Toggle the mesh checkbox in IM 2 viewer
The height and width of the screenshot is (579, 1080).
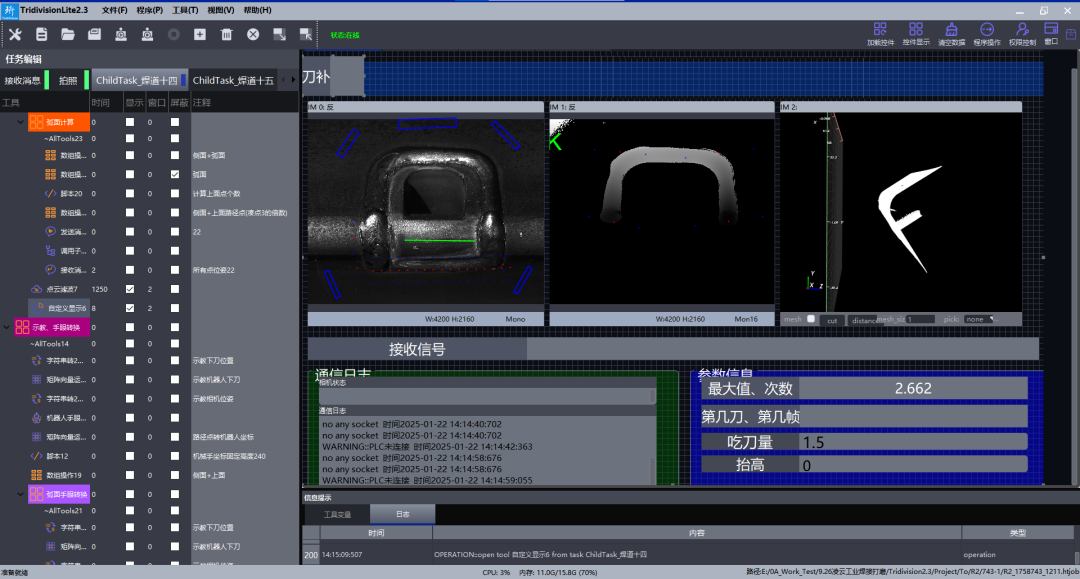tap(811, 319)
